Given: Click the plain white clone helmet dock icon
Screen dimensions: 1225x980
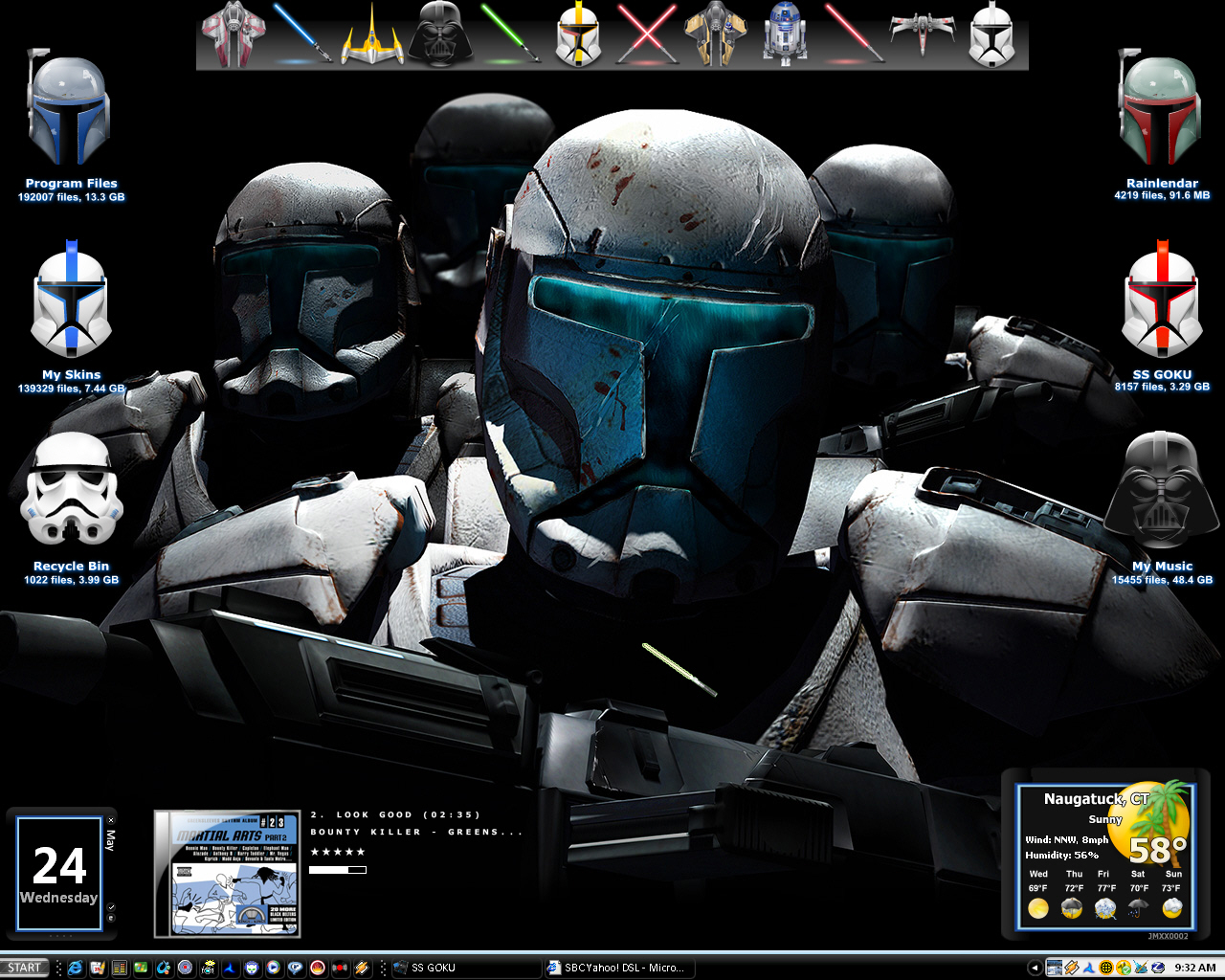Looking at the screenshot, I should [x=991, y=35].
